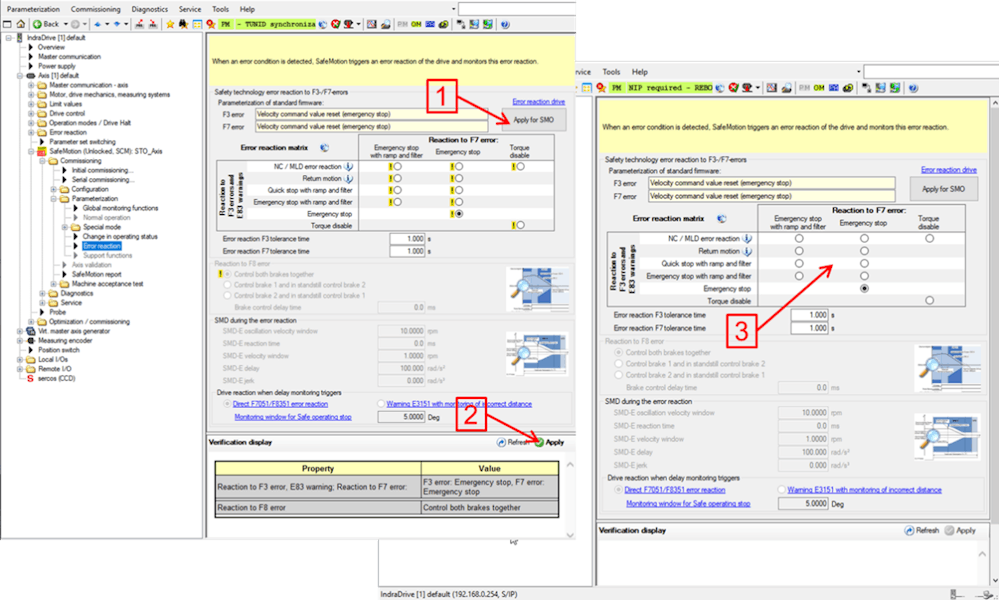This screenshot has height=600, width=999.
Task: Select Global monitoring functions tree item
Action: pos(120,208)
